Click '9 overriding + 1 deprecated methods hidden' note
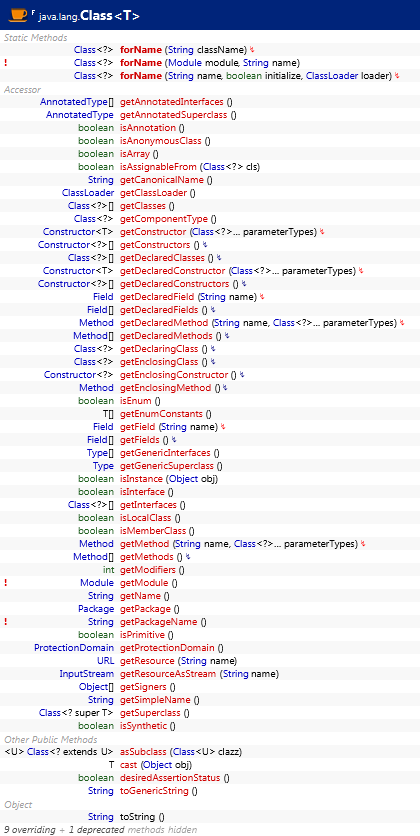420x836 pixels. [101, 830]
